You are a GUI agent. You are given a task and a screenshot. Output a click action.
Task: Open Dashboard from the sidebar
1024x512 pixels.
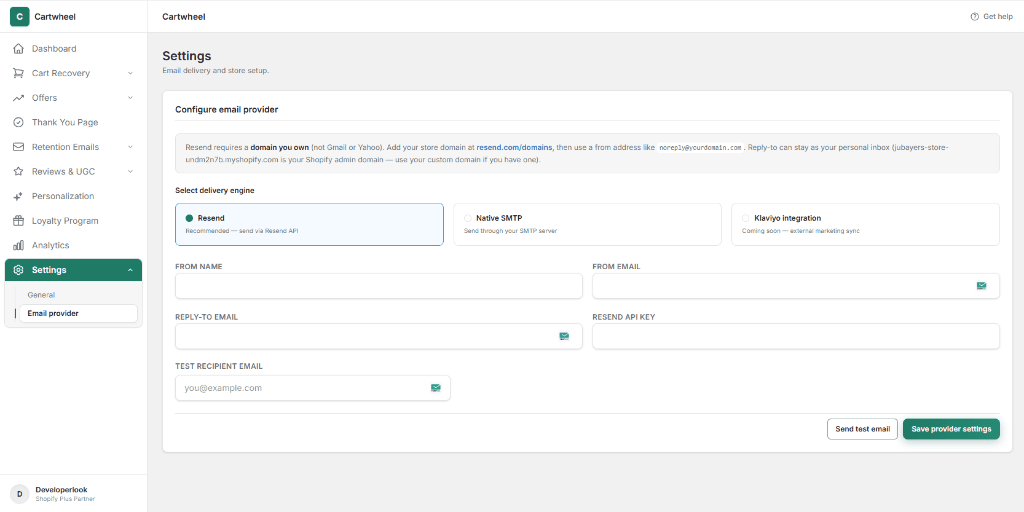click(73, 48)
